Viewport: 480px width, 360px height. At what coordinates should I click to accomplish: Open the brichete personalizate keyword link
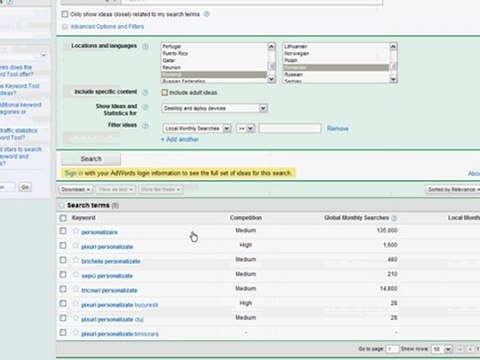(x=111, y=261)
